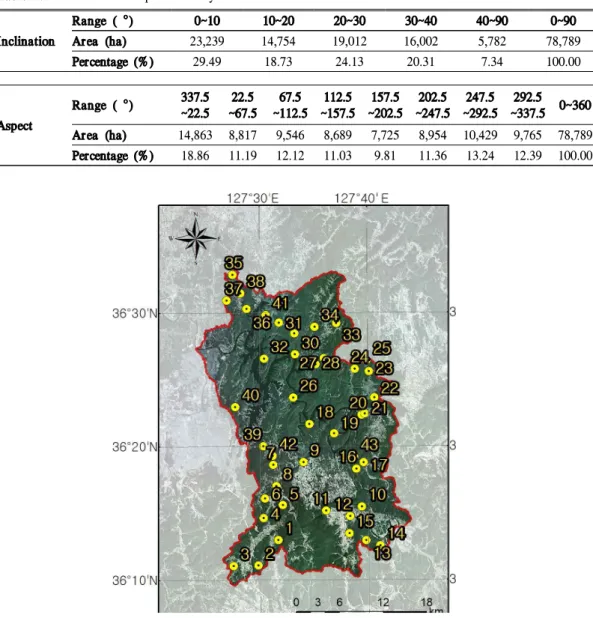The width and height of the screenshot is (593, 618).
Task: Click the aspect area value "9,765"
Action: click(x=528, y=135)
